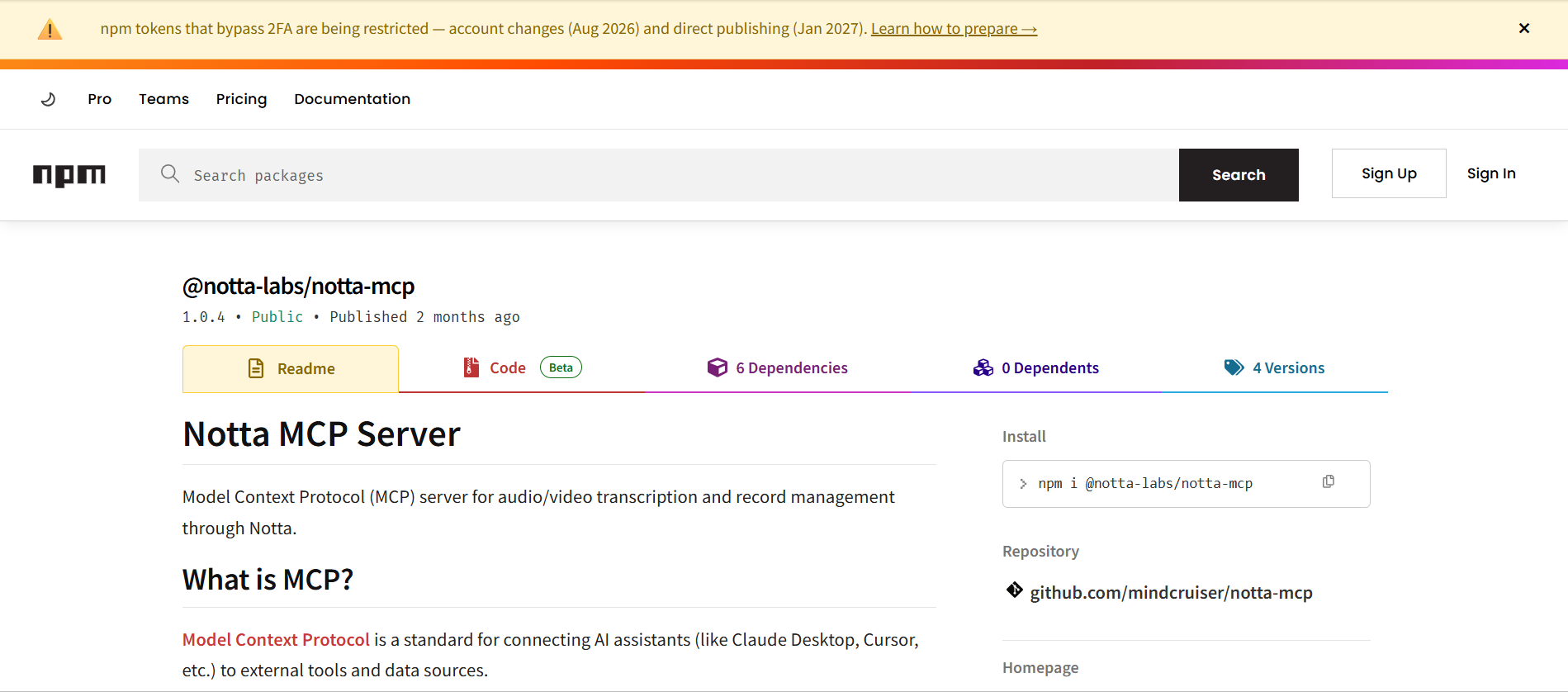This screenshot has height=692, width=1568.
Task: Click the magnifying glass search icon
Action: click(170, 173)
